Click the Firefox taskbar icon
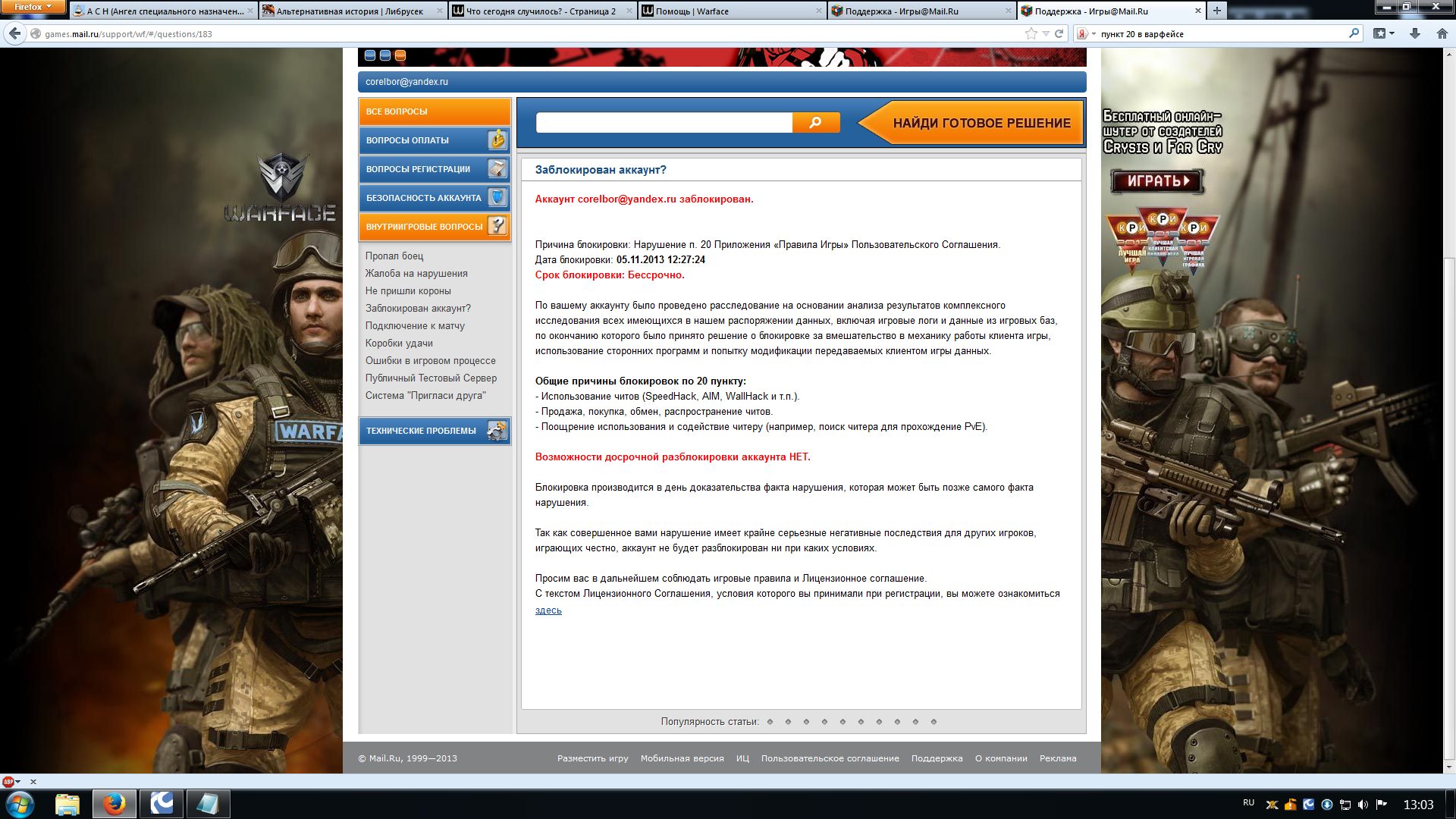This screenshot has width=1456, height=819. coord(115,804)
